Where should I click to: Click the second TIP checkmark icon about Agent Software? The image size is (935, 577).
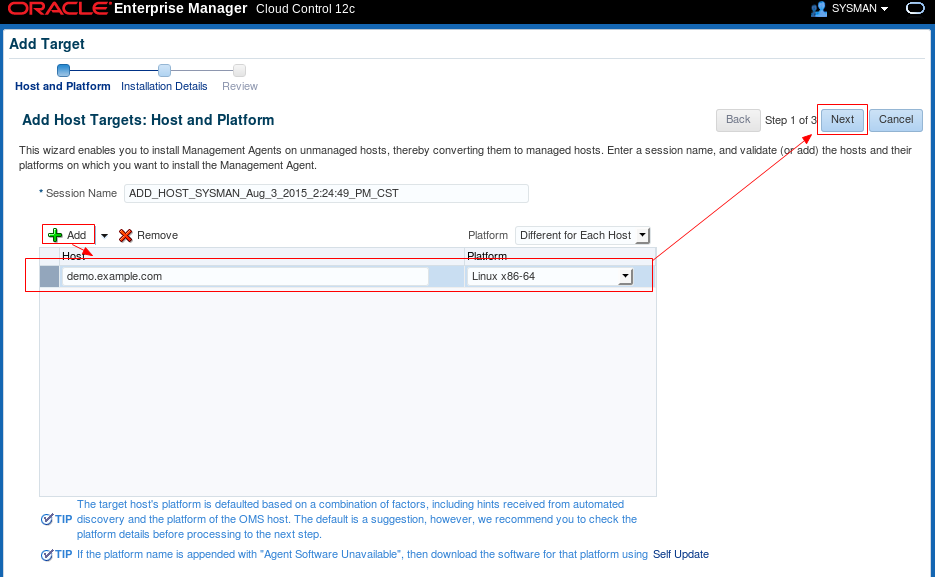coord(47,555)
